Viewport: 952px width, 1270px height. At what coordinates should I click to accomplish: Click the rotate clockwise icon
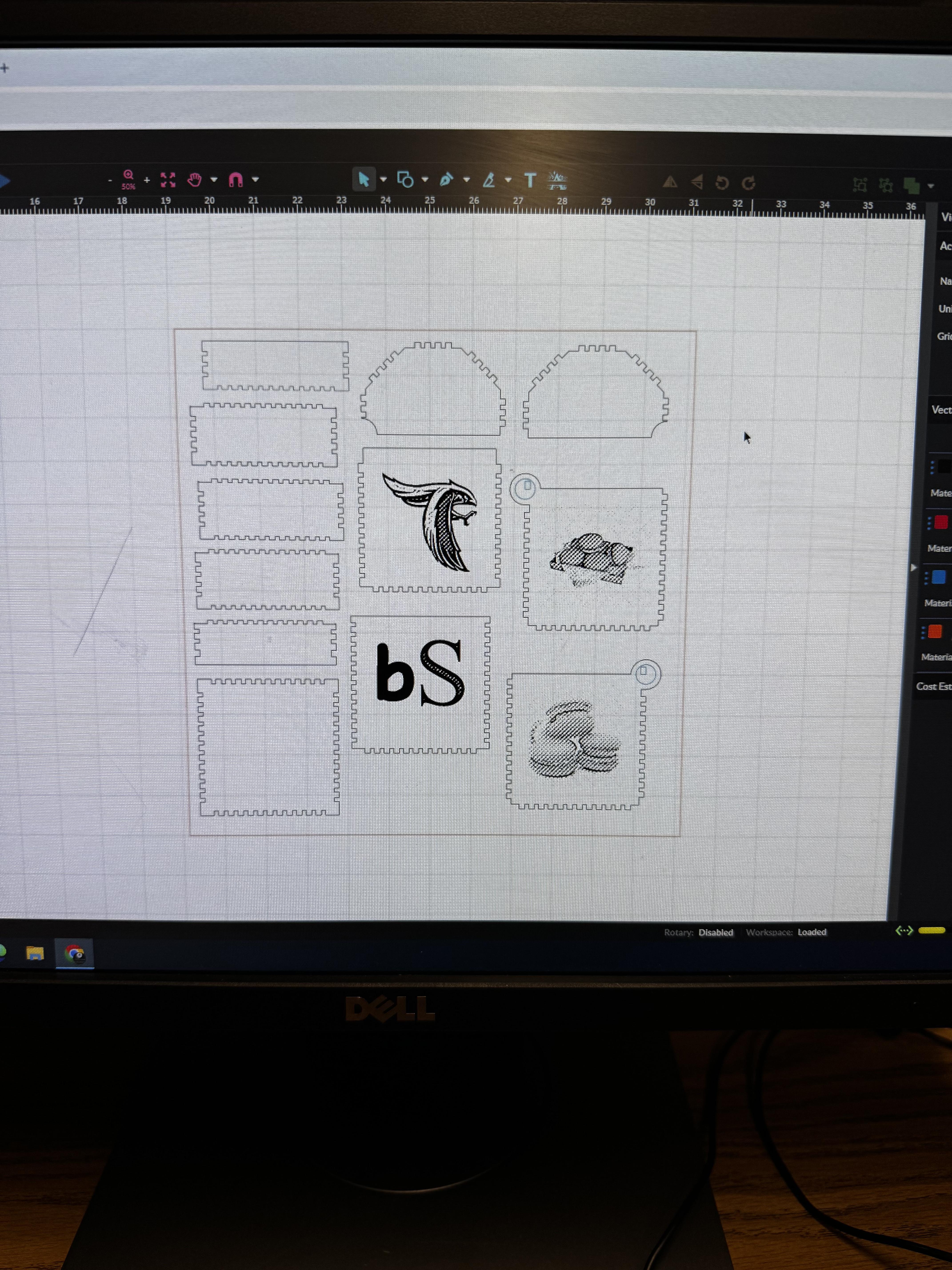(x=748, y=183)
